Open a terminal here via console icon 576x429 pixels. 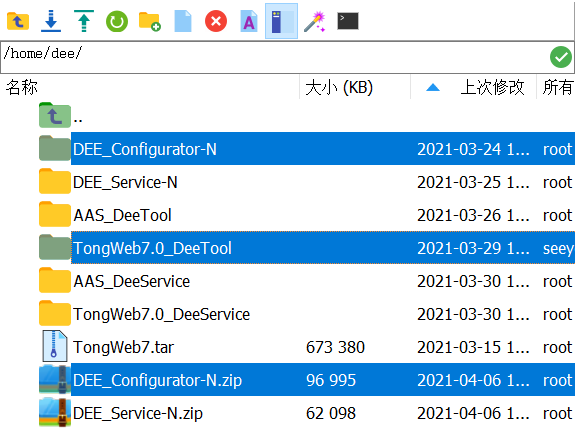348,21
